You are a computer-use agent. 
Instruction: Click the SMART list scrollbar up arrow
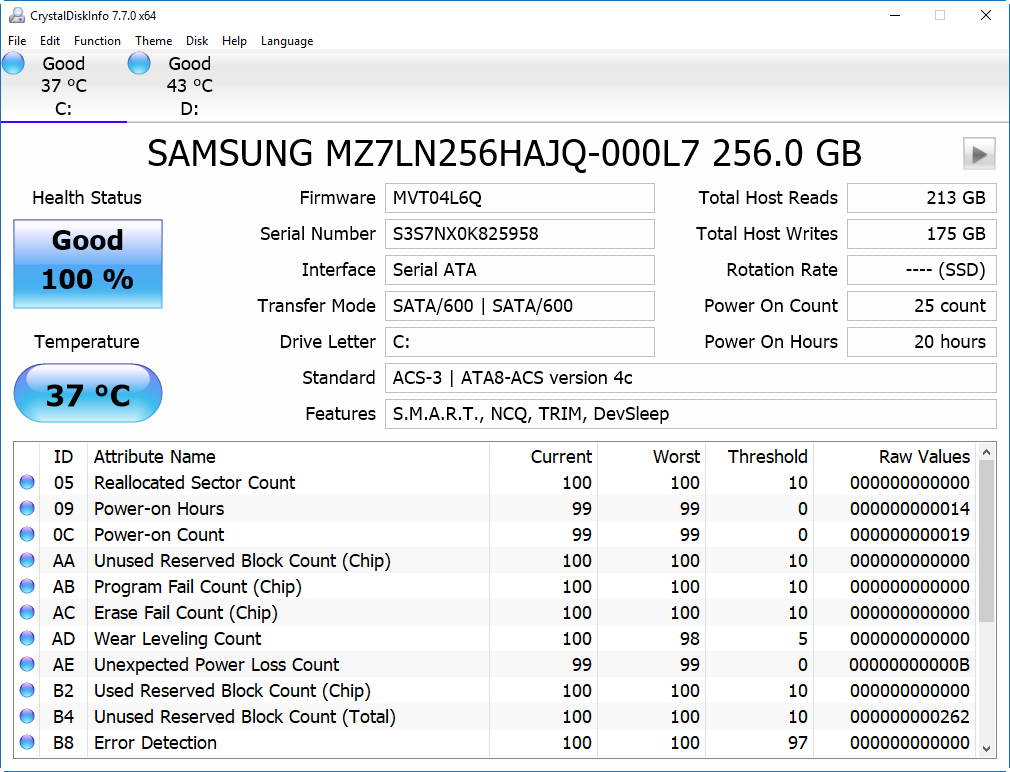[x=986, y=453]
